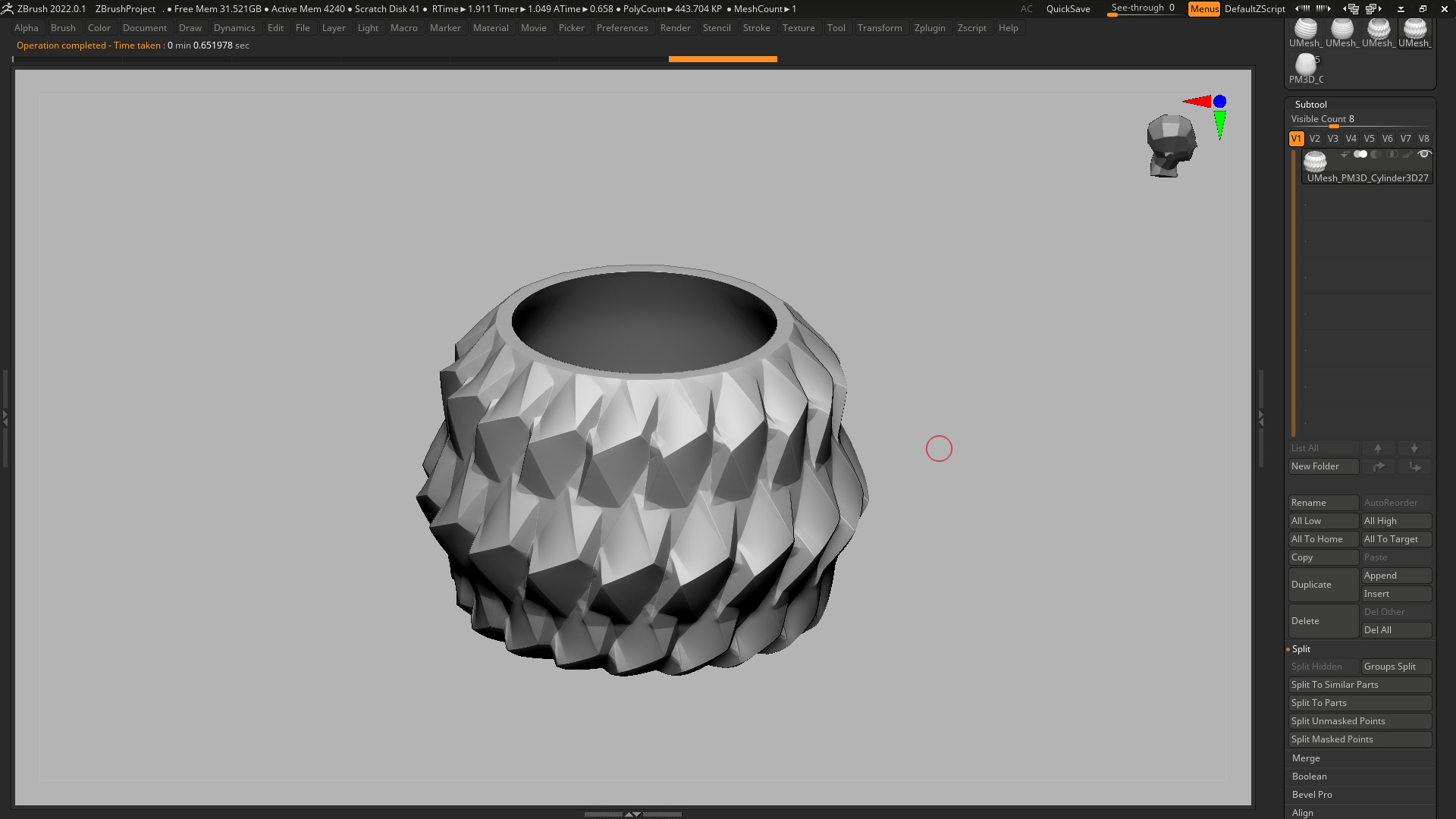Click the hide-to-tray icon in title bar
Image resolution: width=1456 pixels, height=819 pixels.
coord(1401,8)
